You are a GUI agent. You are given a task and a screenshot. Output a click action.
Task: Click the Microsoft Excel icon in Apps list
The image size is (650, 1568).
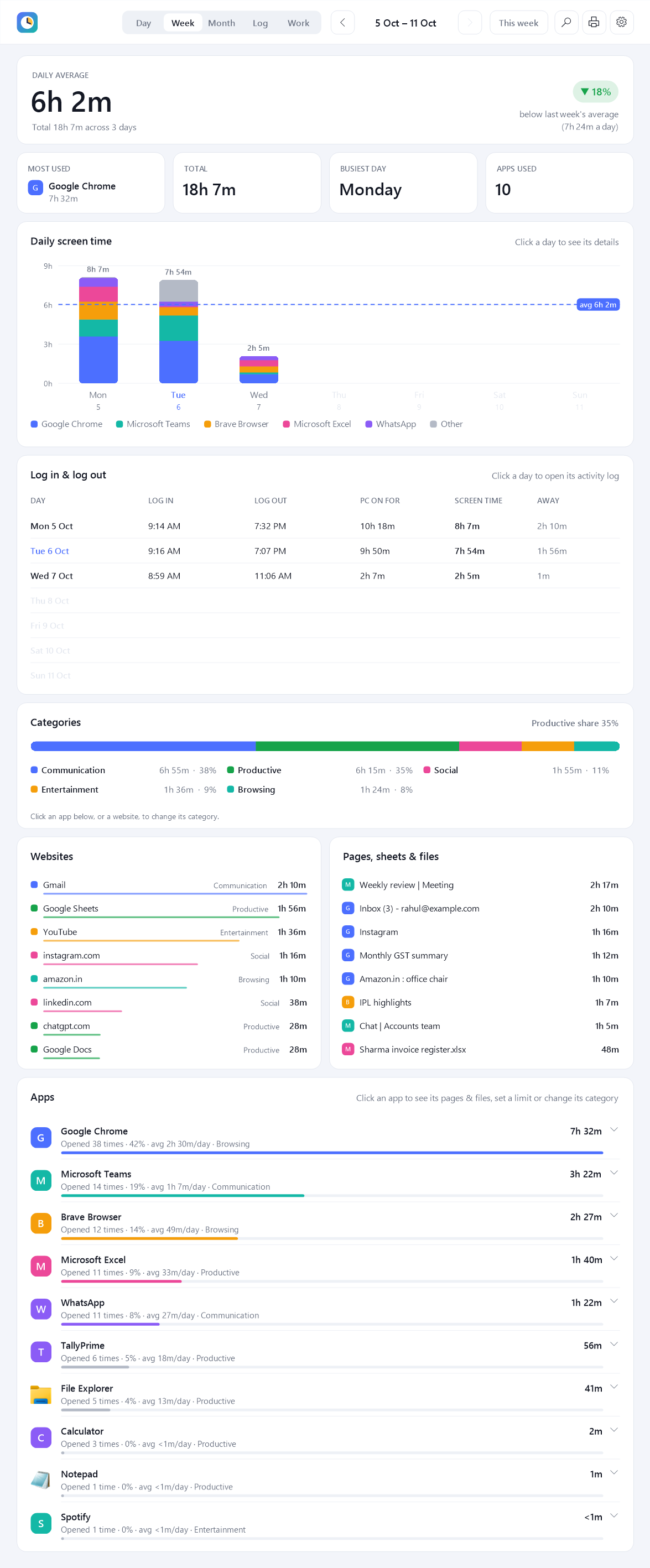point(41,1266)
